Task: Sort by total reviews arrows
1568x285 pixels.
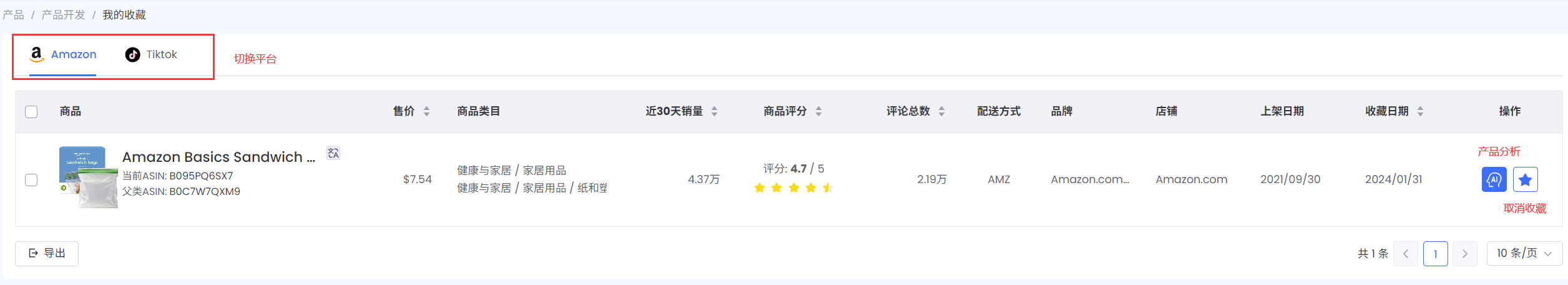Action: [x=942, y=111]
